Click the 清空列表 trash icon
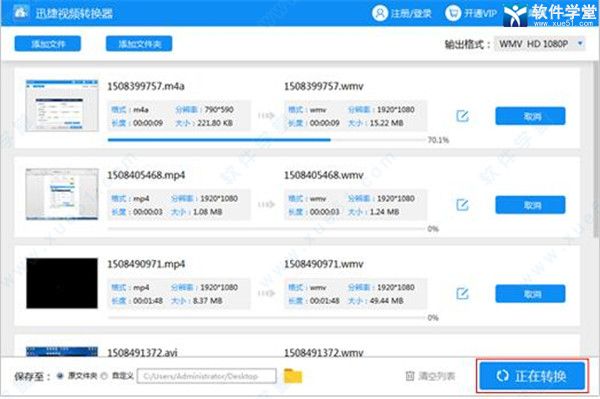The height and width of the screenshot is (399, 600). click(410, 376)
